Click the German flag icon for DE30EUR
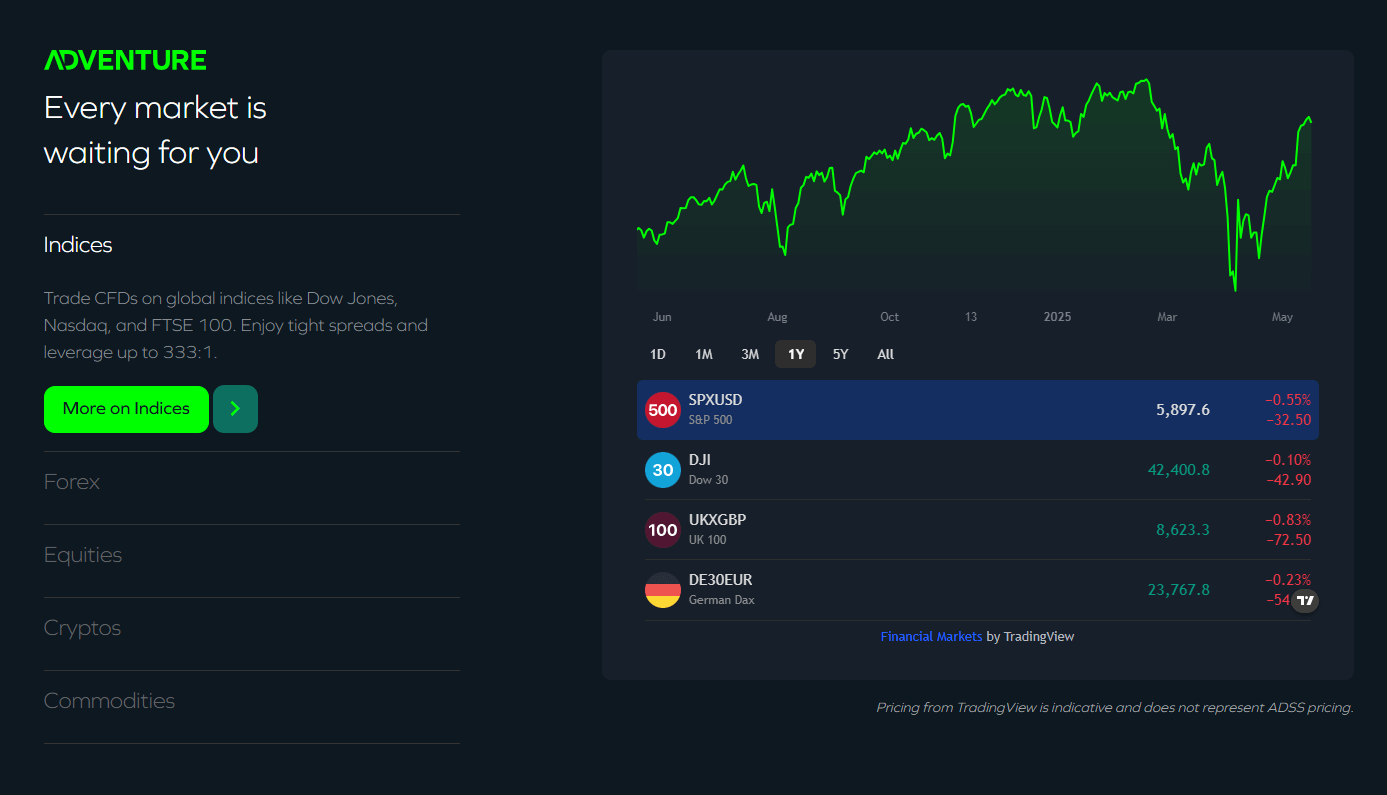This screenshot has height=795, width=1387. 663,590
